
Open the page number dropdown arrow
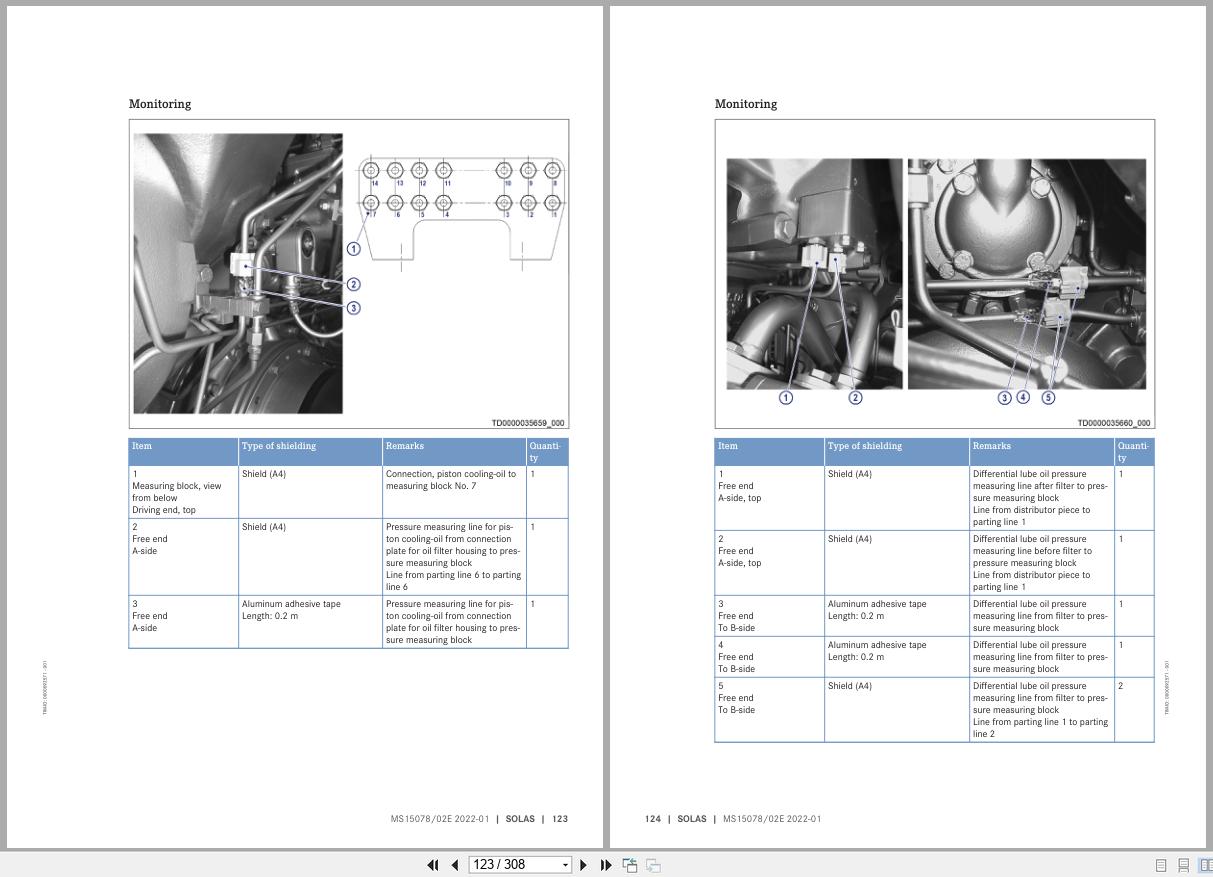pos(565,865)
